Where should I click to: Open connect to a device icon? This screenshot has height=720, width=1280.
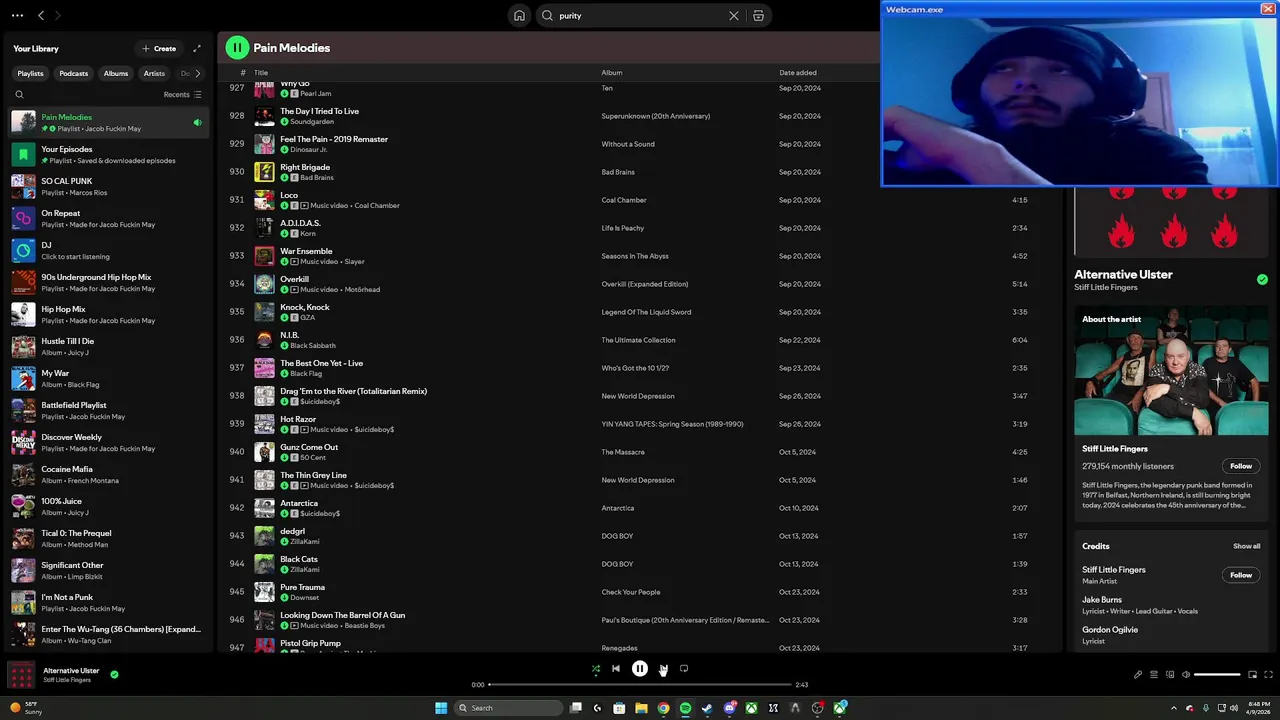point(1170,674)
